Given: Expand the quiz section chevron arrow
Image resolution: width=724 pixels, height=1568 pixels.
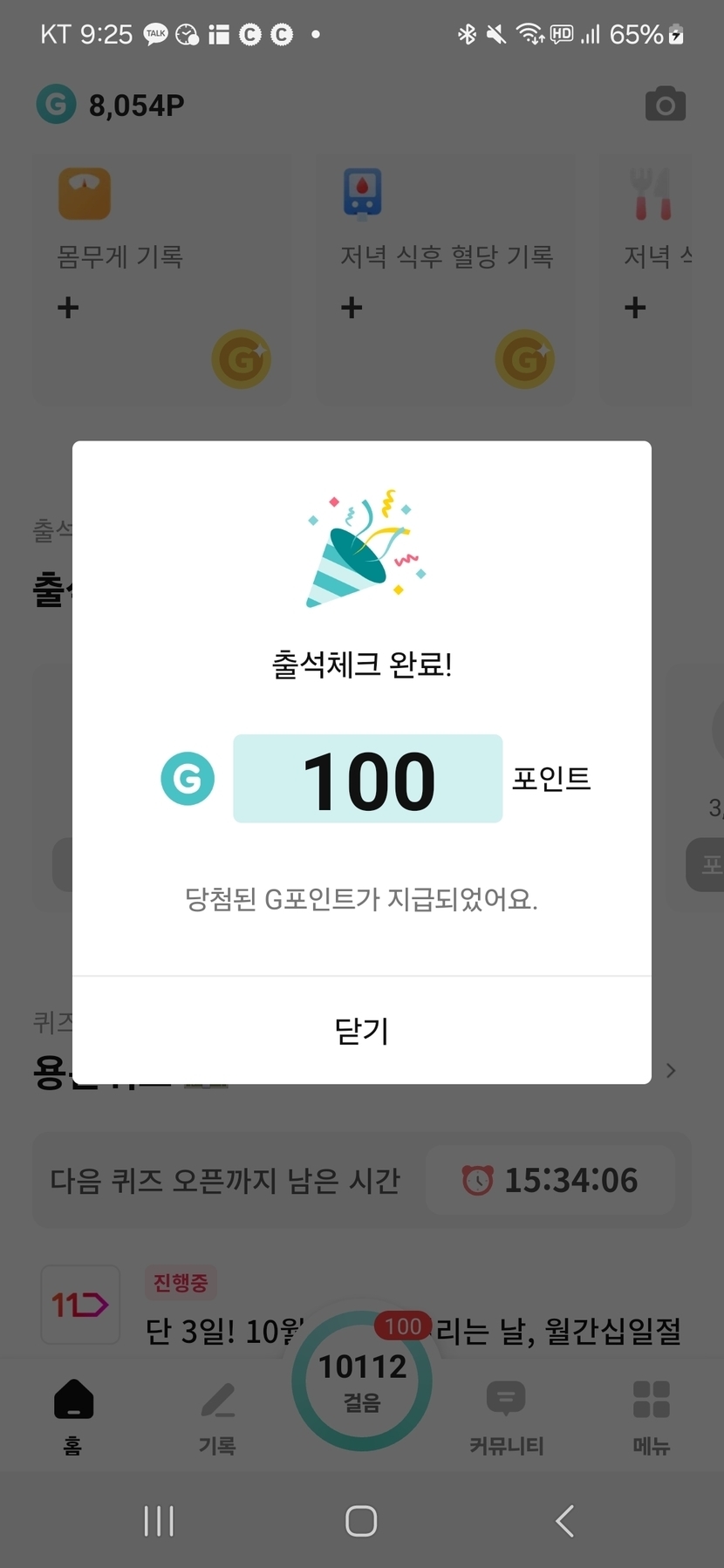Looking at the screenshot, I should coord(670,1070).
